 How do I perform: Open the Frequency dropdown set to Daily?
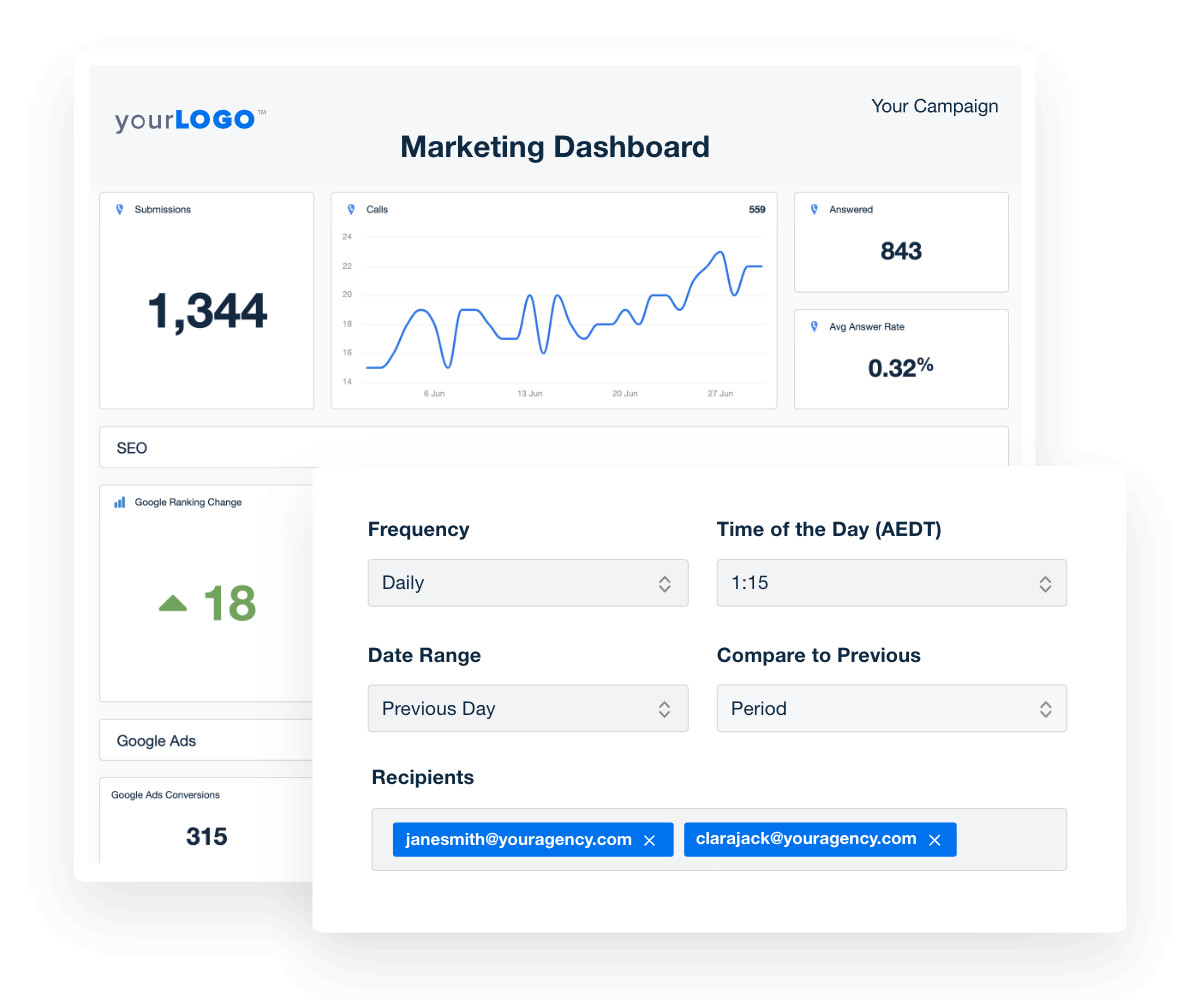click(528, 583)
